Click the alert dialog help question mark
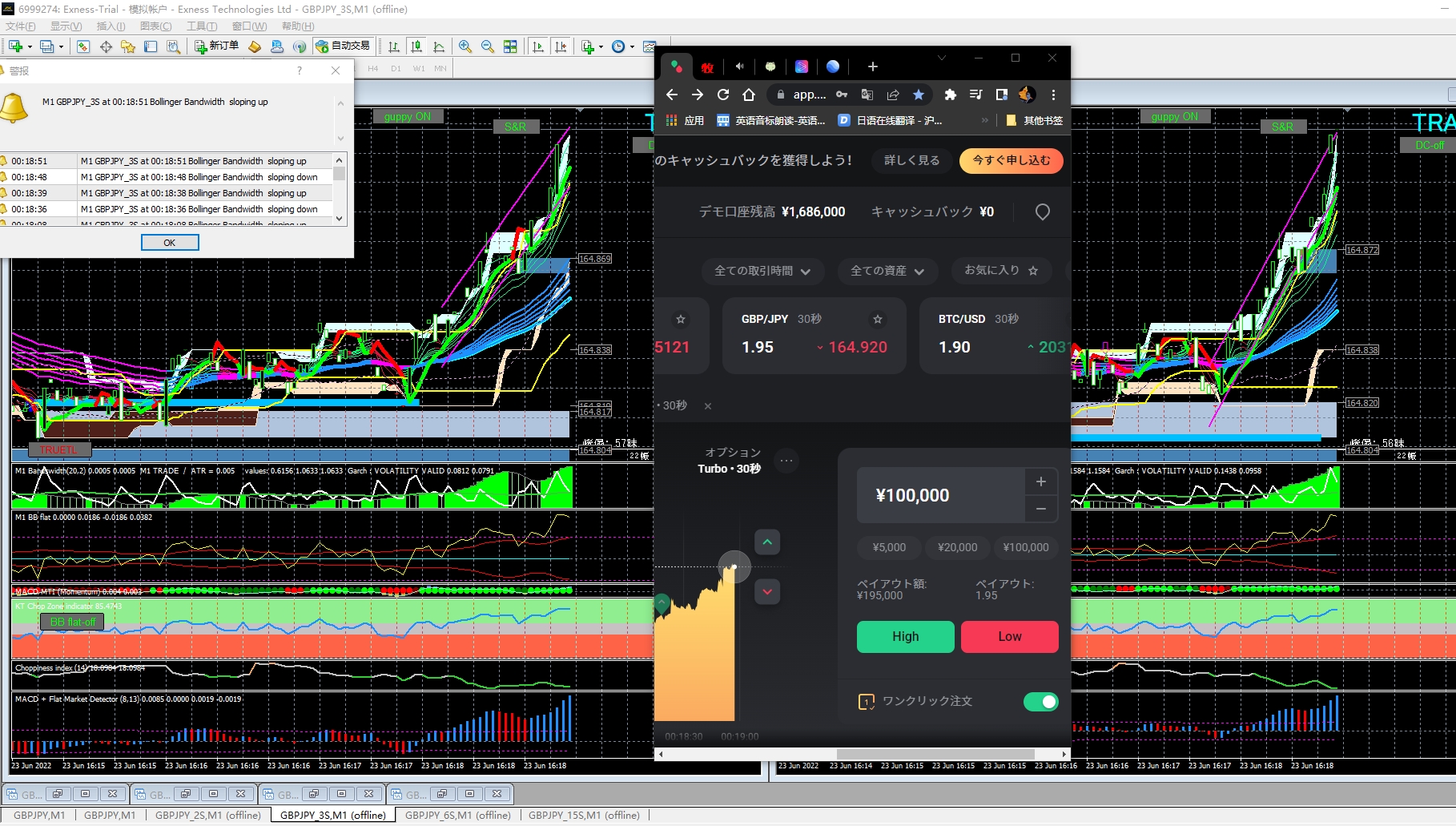Viewport: 1456px width, 826px height. [x=300, y=71]
